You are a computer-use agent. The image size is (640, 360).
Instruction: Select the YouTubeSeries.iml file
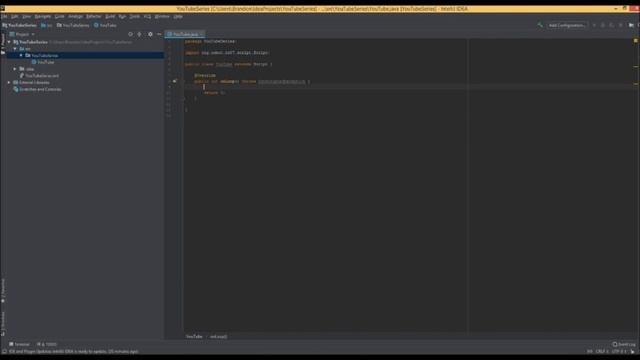tap(39, 76)
